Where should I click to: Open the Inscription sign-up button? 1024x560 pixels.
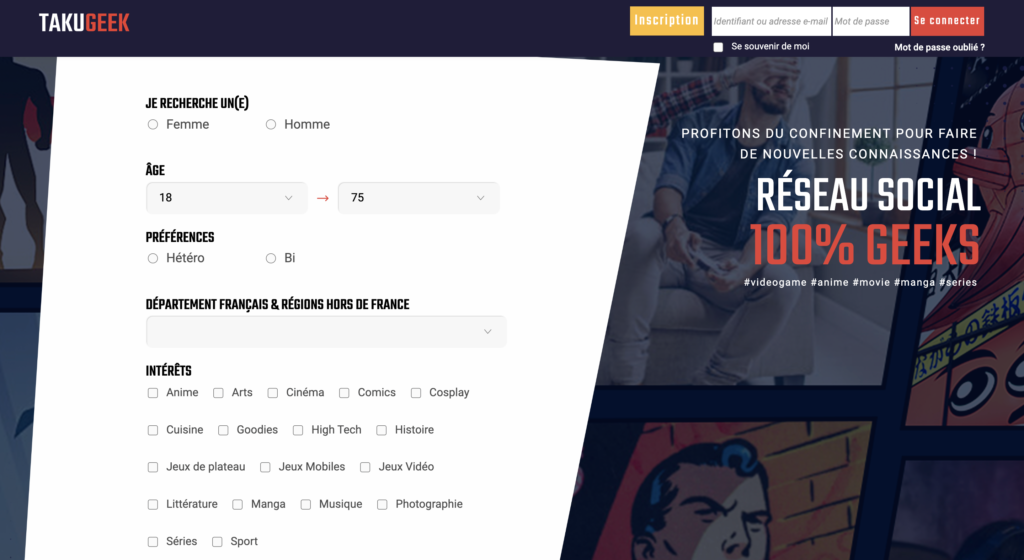tap(667, 21)
